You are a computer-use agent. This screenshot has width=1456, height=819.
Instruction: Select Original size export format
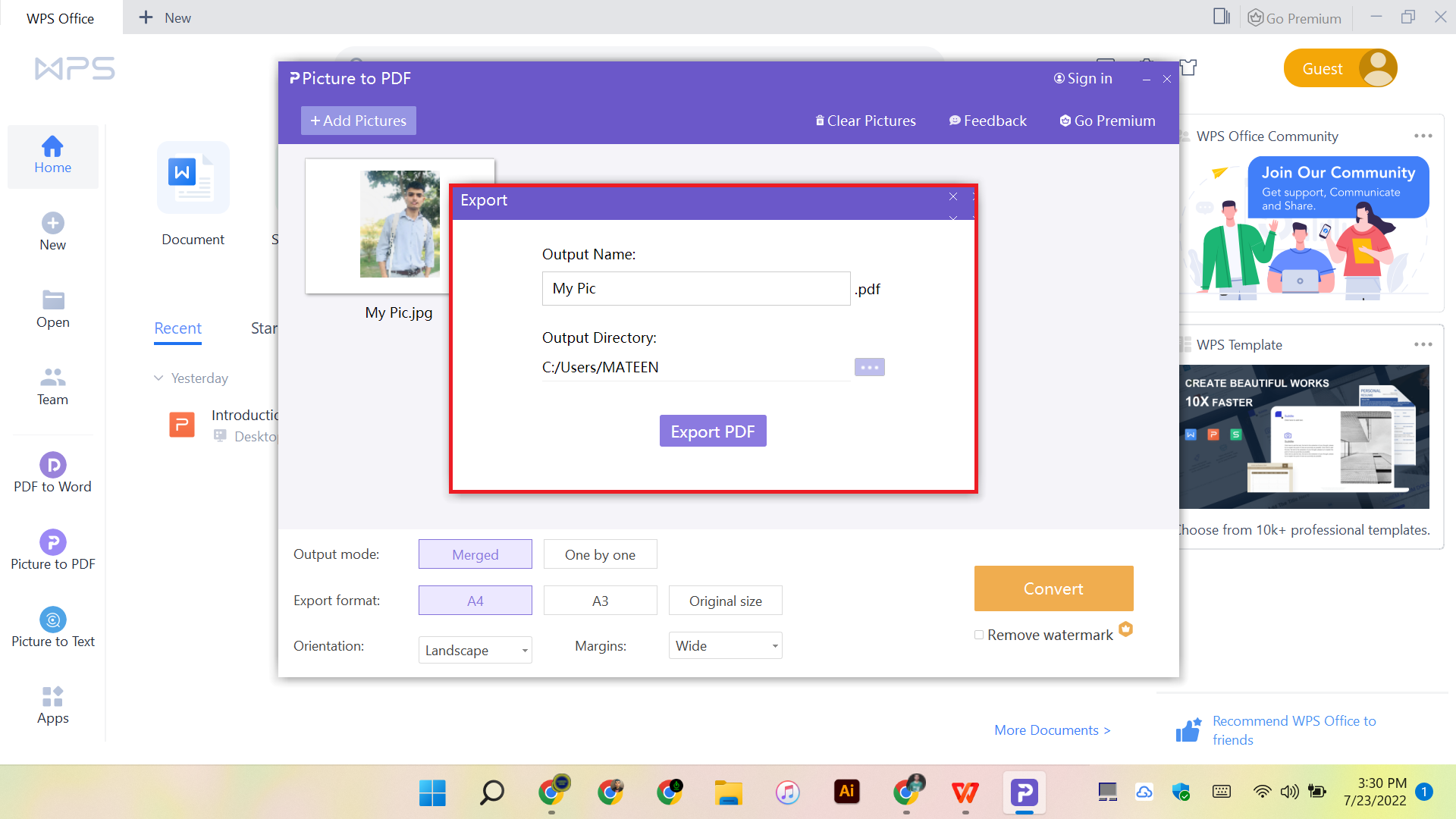[x=725, y=600]
